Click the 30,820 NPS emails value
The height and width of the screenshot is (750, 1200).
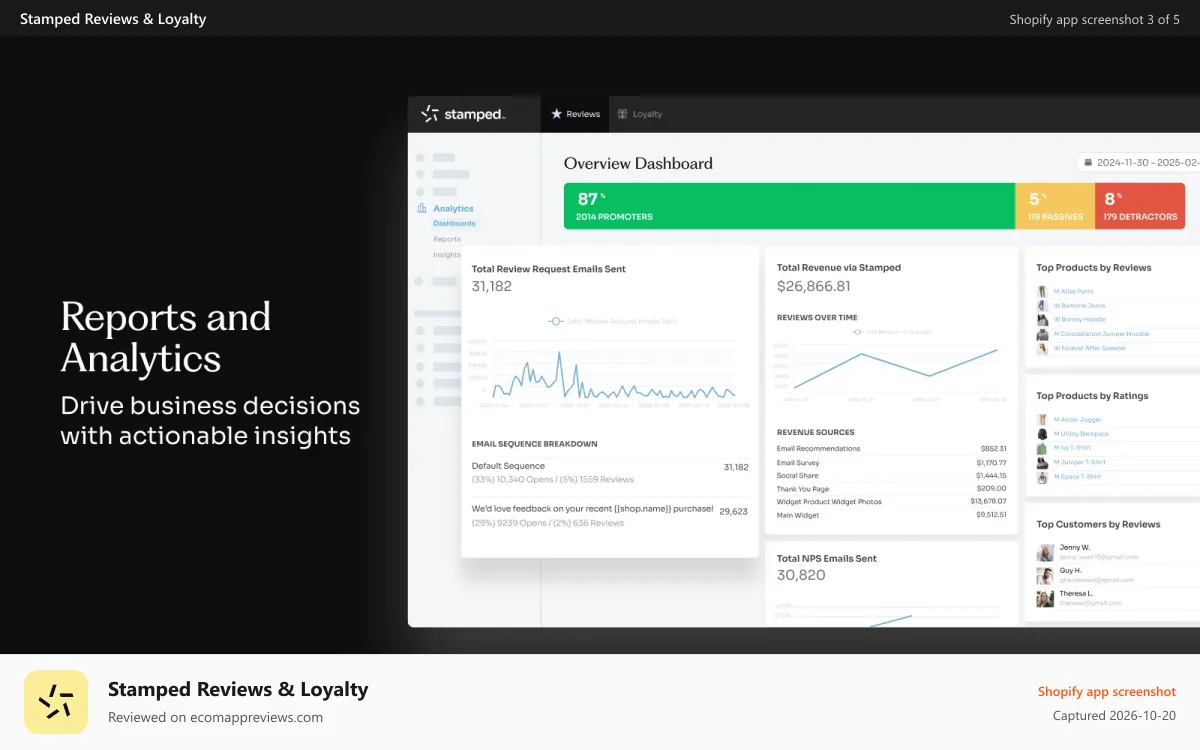point(801,575)
